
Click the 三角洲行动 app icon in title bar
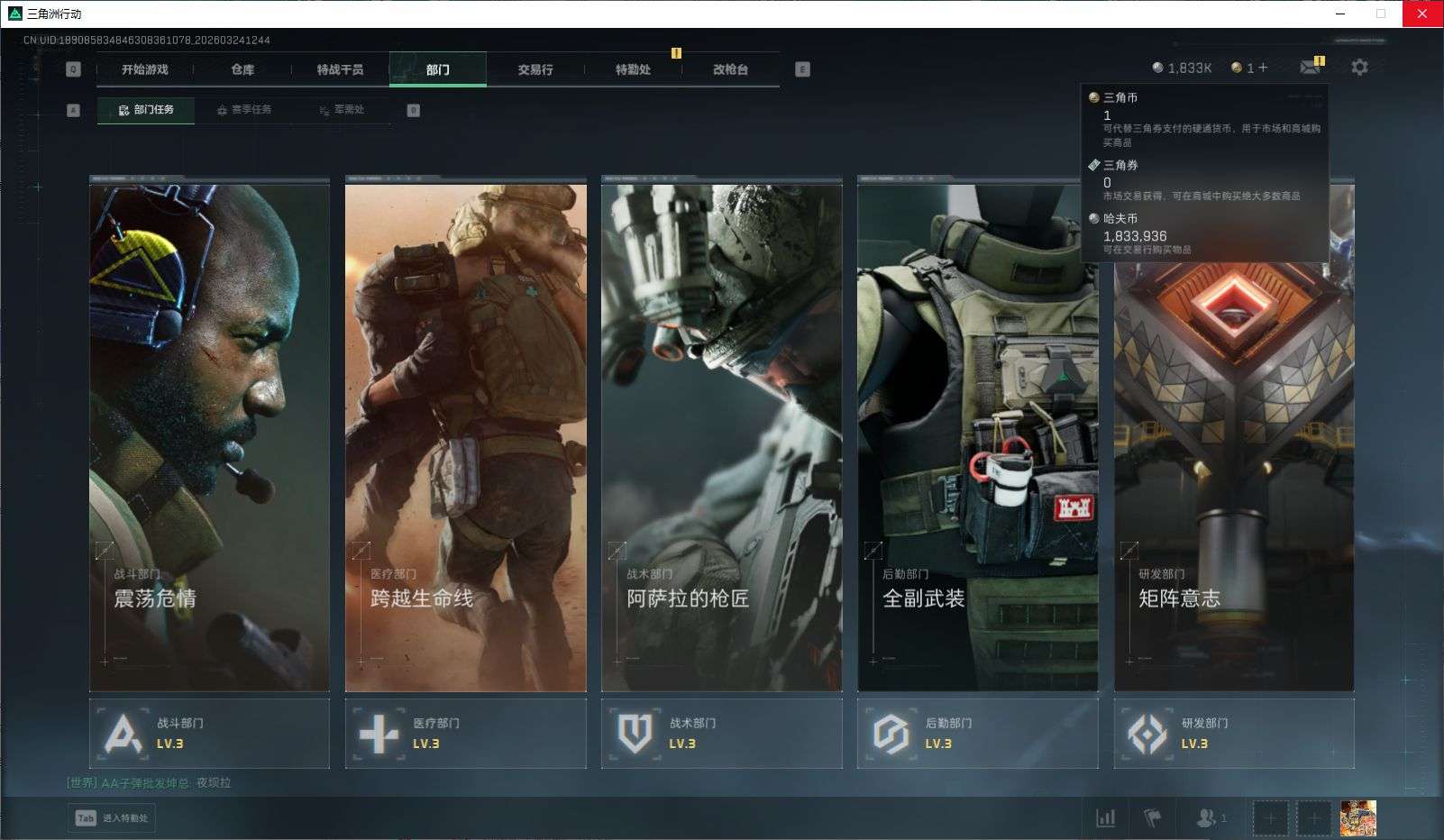tap(14, 14)
